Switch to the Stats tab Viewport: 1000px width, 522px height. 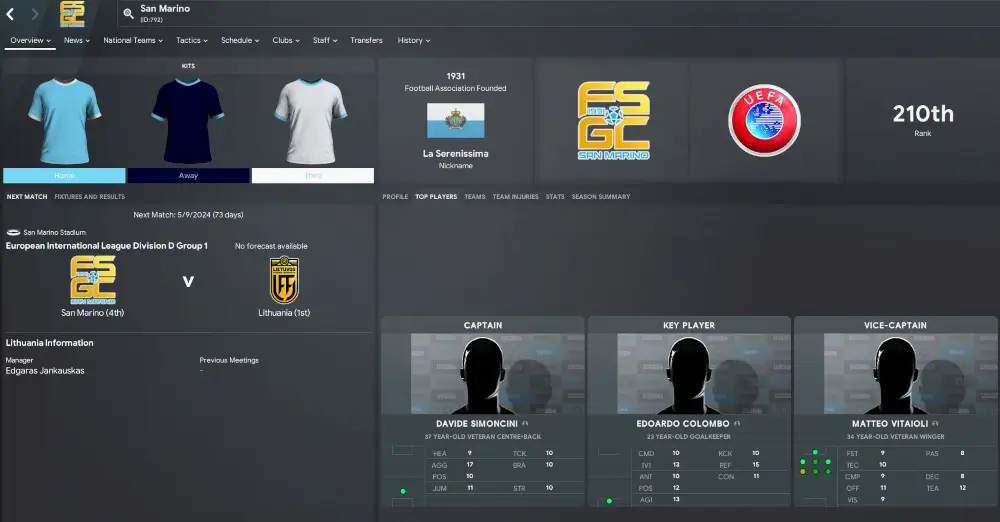pos(555,197)
